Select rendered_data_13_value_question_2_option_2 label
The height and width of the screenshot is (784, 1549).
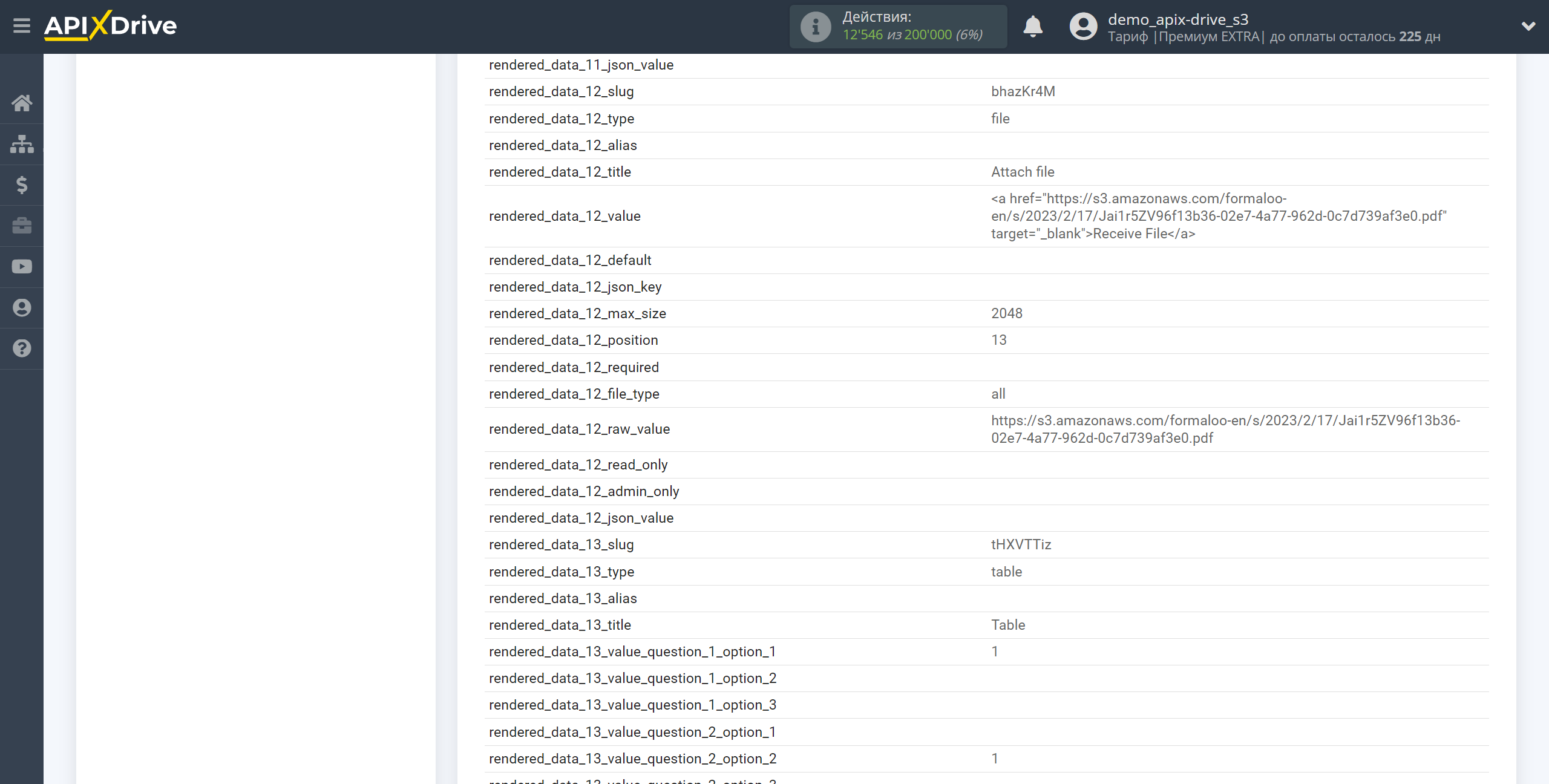click(633, 759)
